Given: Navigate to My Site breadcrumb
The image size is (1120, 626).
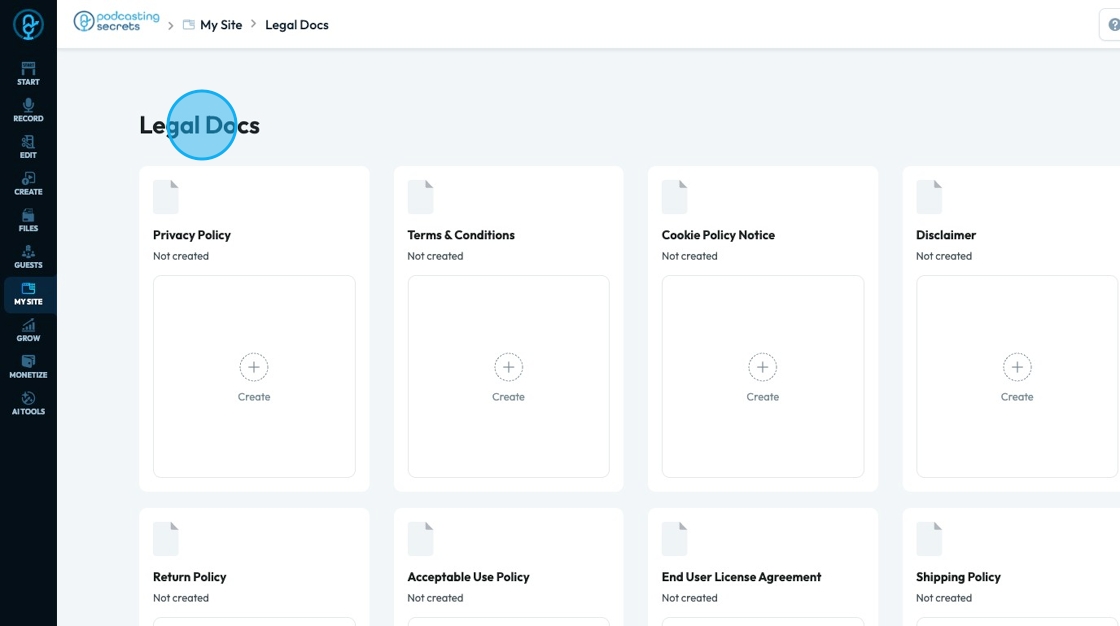Looking at the screenshot, I should (220, 25).
